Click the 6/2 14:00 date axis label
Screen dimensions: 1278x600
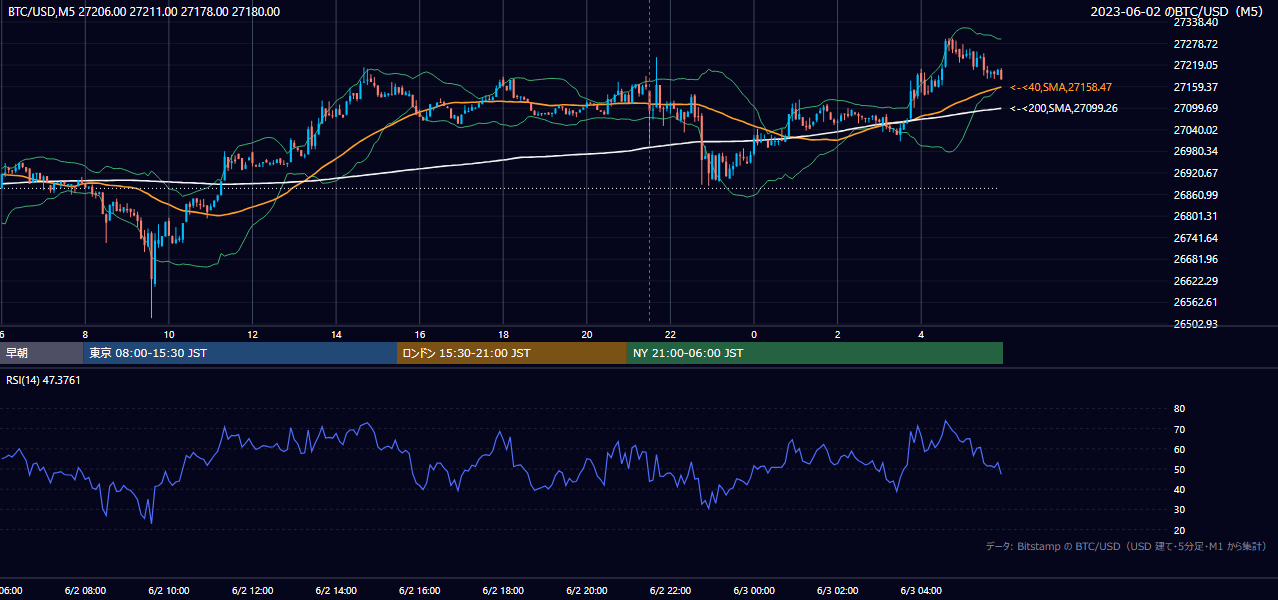[x=336, y=591]
